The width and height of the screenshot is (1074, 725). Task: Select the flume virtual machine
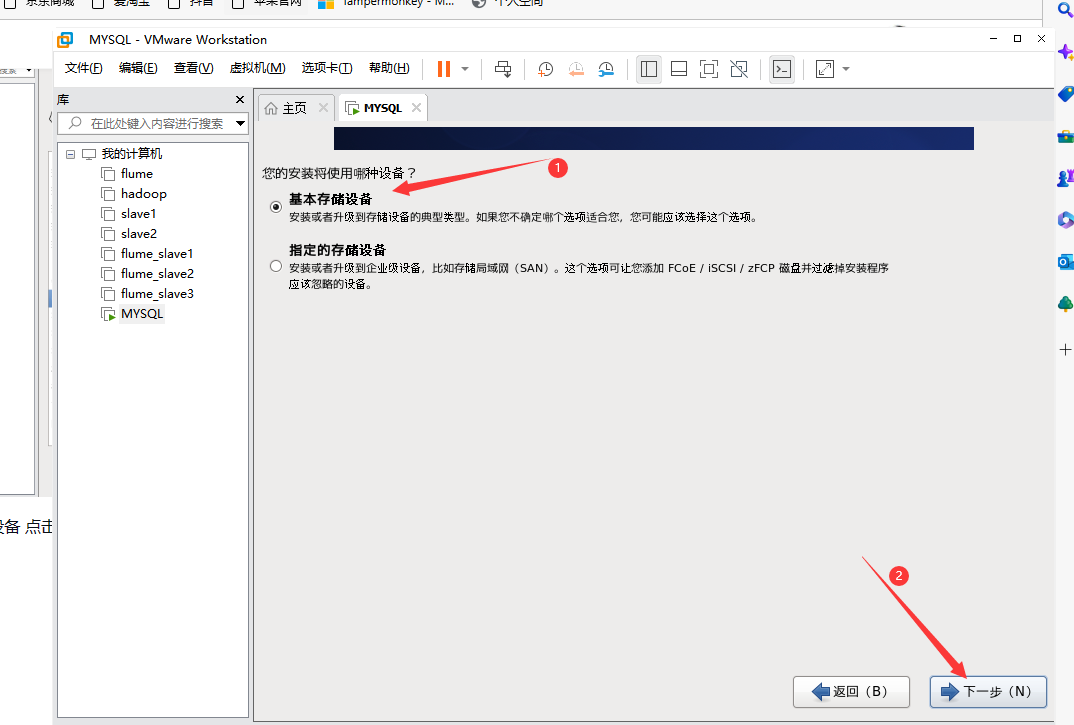point(136,173)
